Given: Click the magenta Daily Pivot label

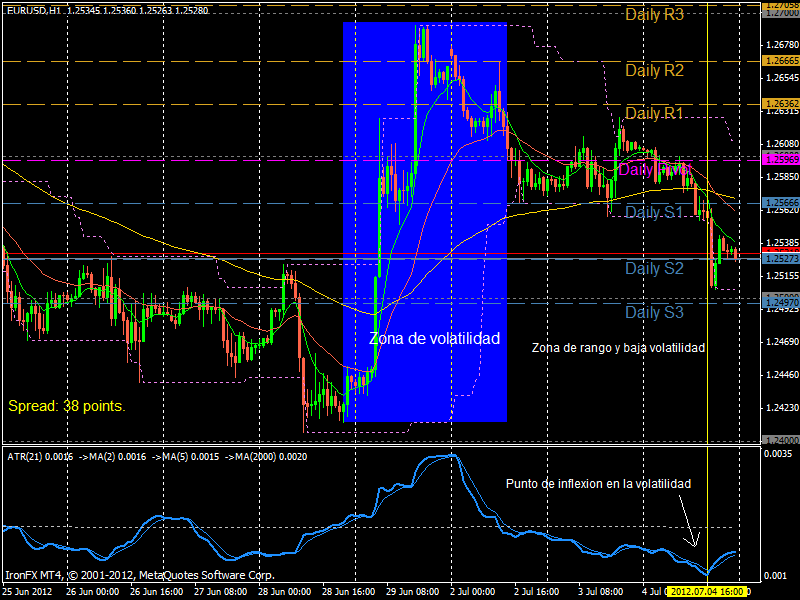Looking at the screenshot, I should (x=654, y=169).
